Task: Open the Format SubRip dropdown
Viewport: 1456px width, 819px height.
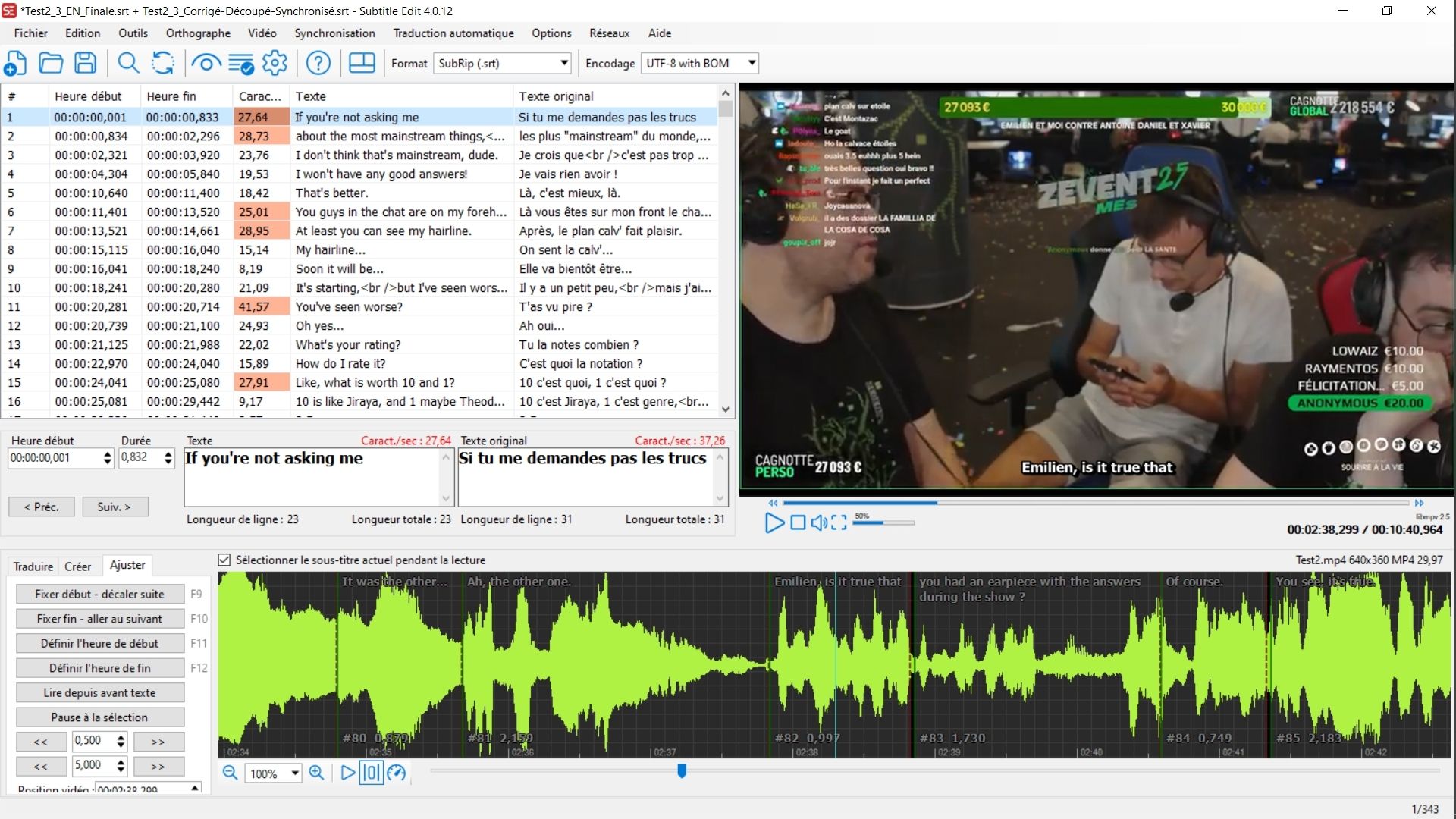Action: coord(564,64)
